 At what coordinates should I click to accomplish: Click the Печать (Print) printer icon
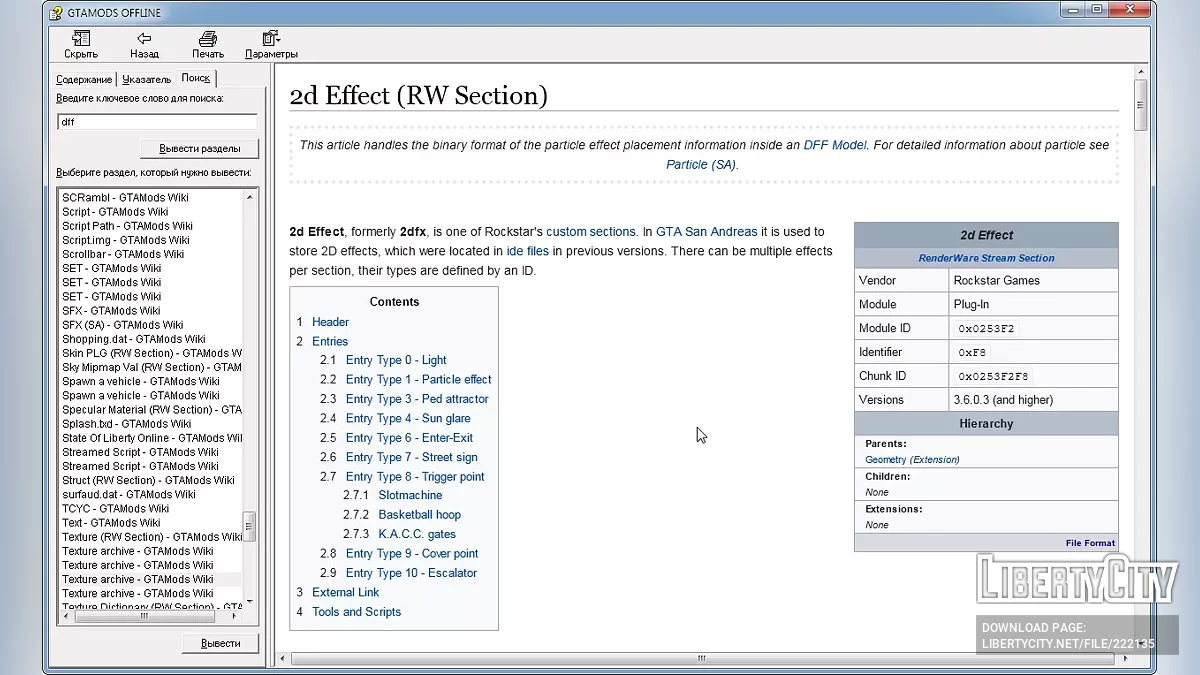[x=208, y=39]
